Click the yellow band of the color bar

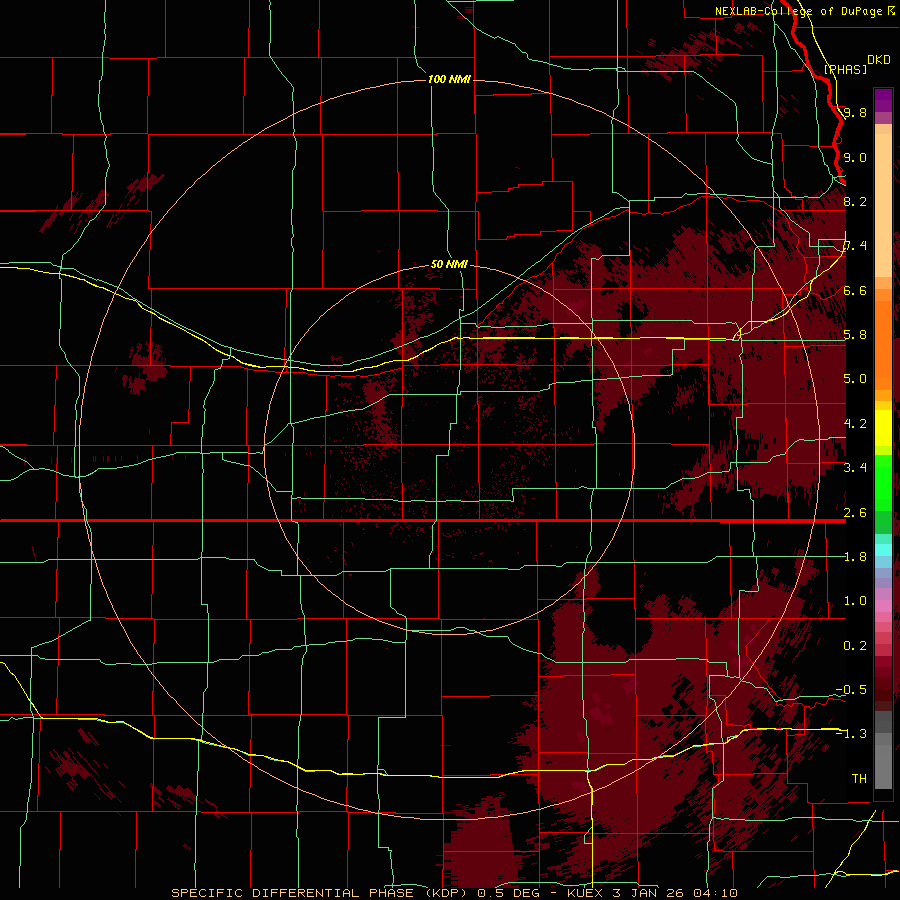(883, 428)
